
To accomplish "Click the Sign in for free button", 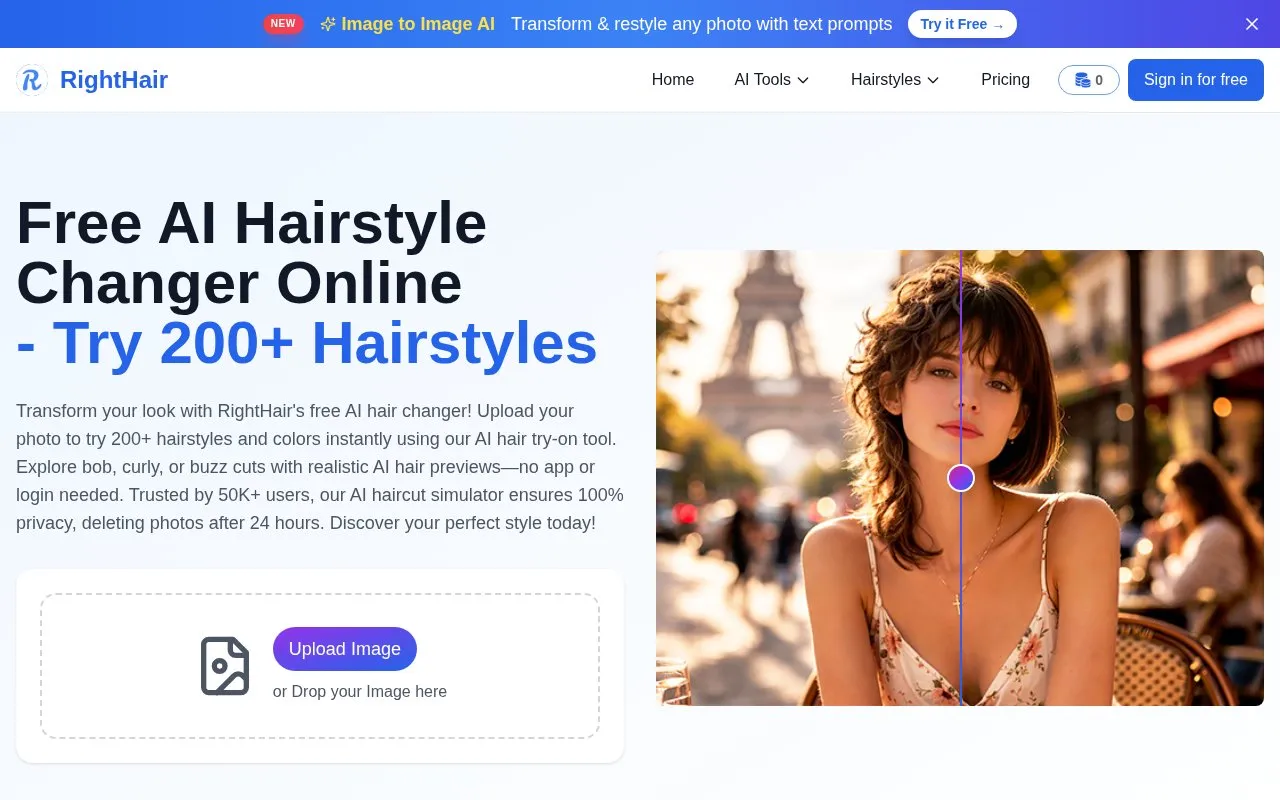I will pos(1196,80).
